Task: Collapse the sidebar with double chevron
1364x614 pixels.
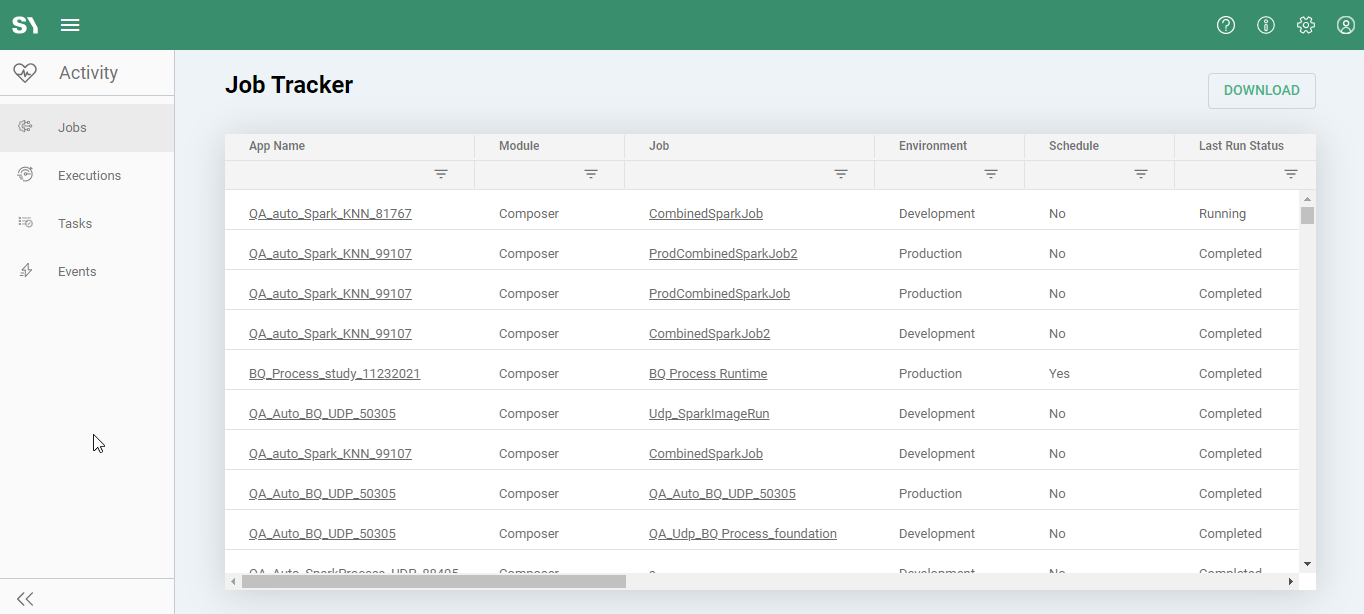Action: [25, 598]
